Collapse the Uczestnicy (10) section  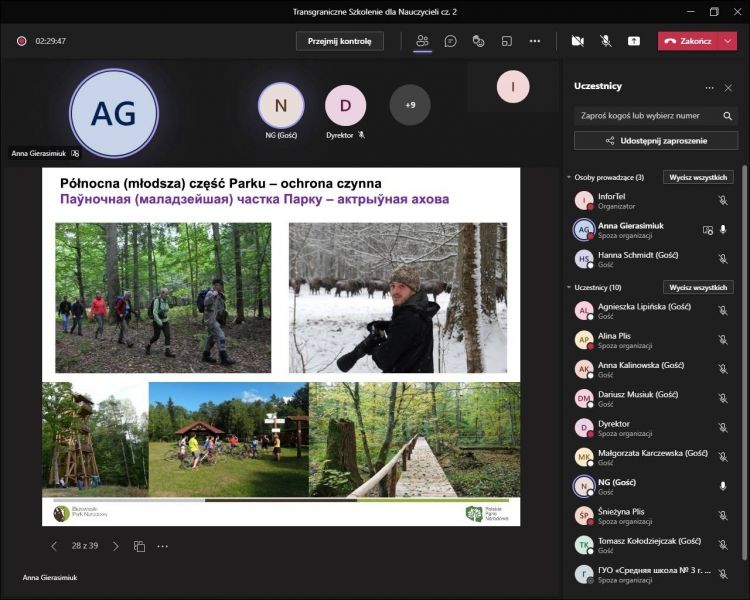point(569,287)
